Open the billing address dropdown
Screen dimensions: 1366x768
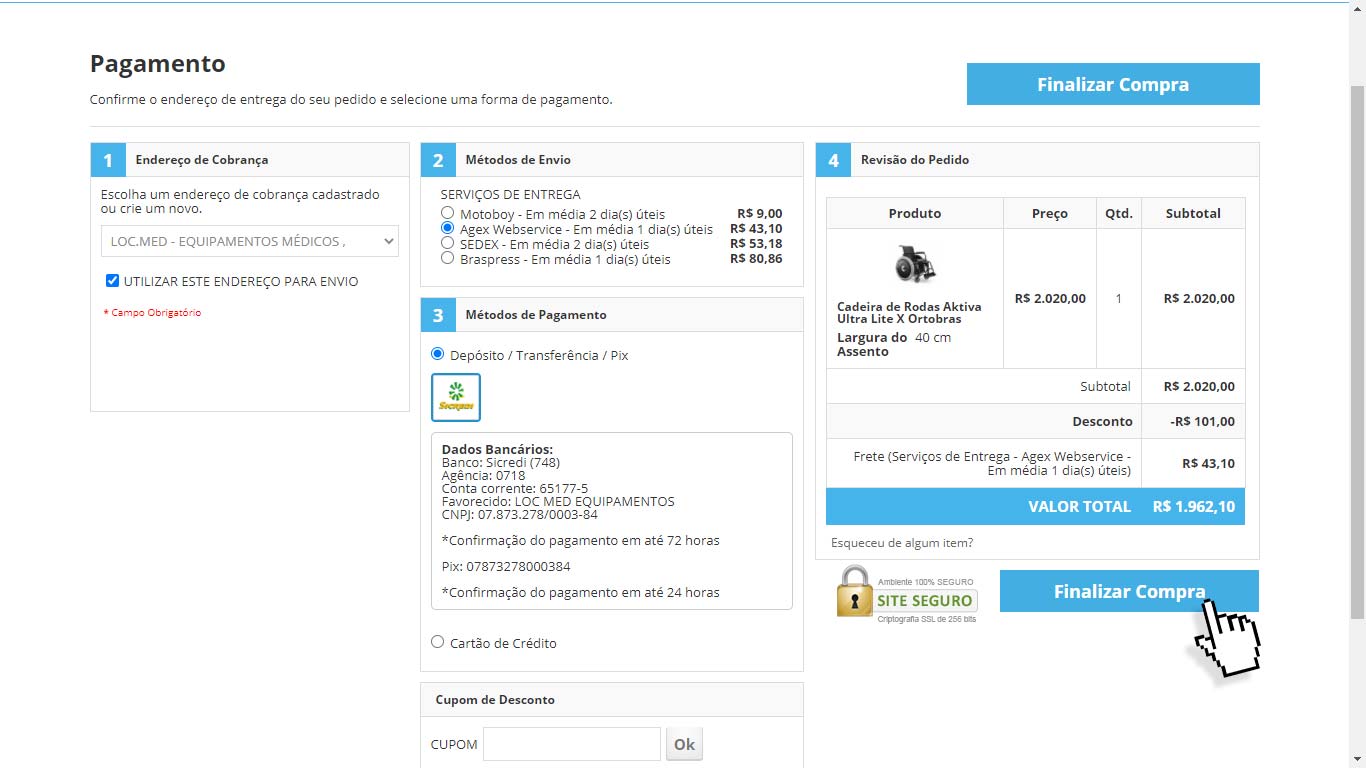point(250,241)
